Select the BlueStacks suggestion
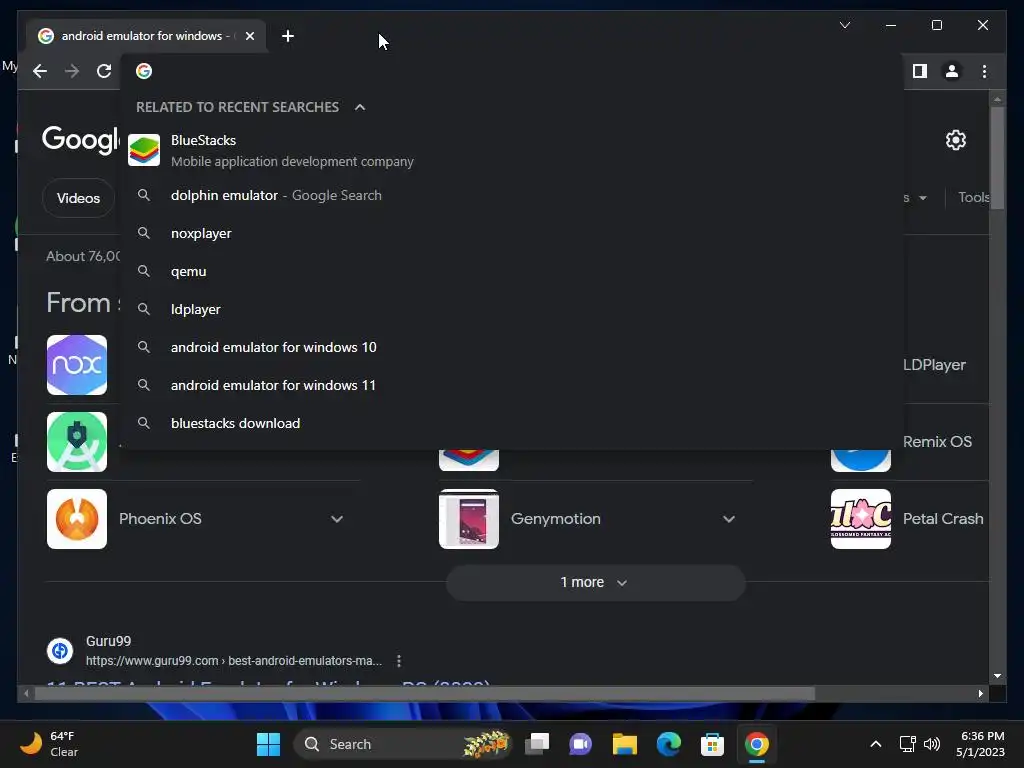Viewport: 1024px width, 768px height. click(x=513, y=151)
